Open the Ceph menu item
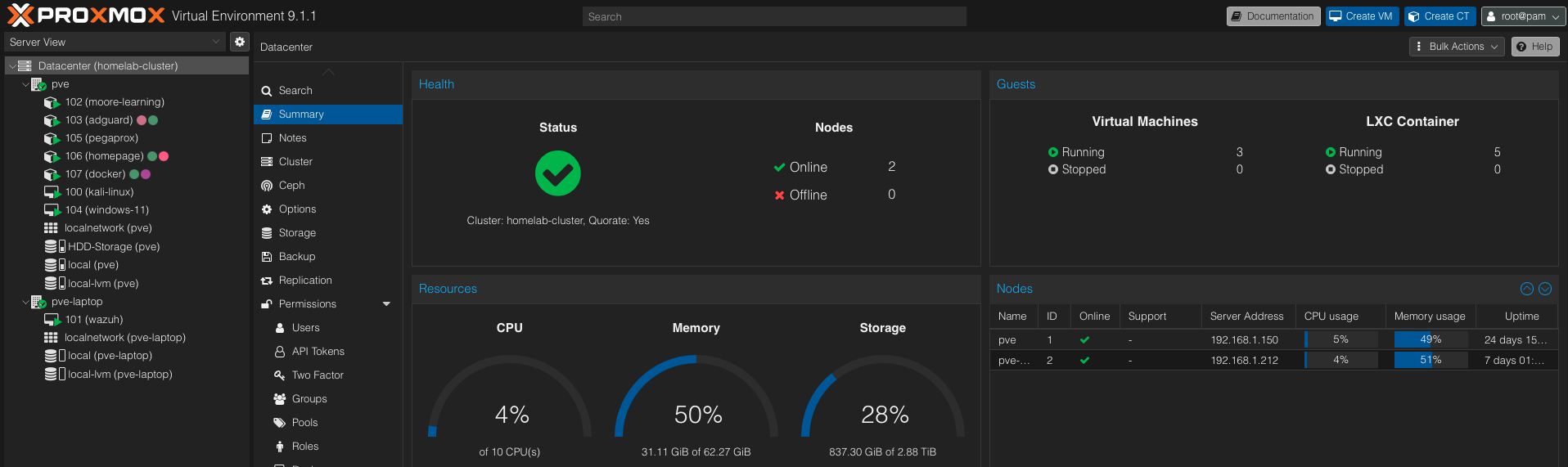This screenshot has height=467, width=1568. tap(328, 186)
